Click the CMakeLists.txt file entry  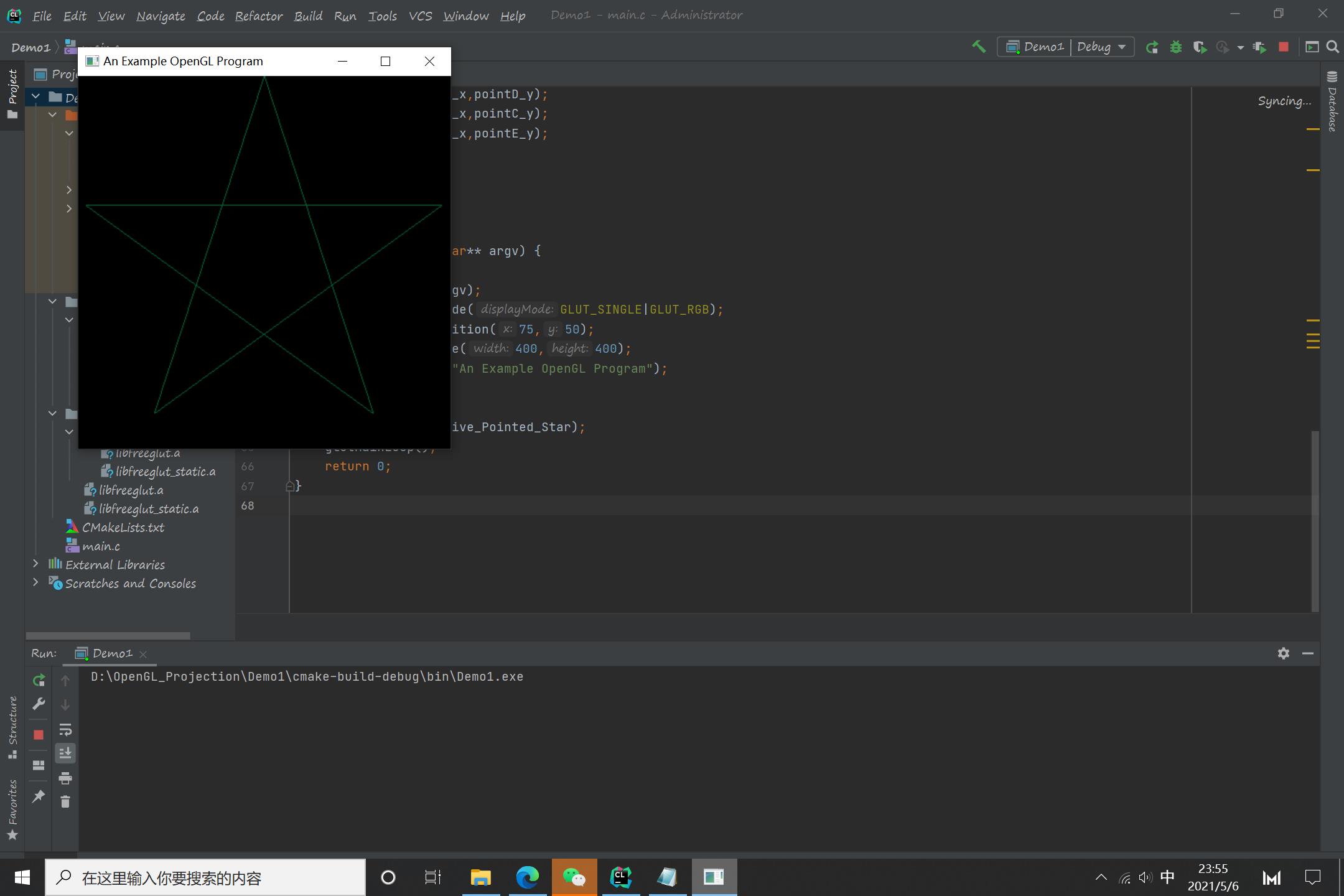pos(122,527)
